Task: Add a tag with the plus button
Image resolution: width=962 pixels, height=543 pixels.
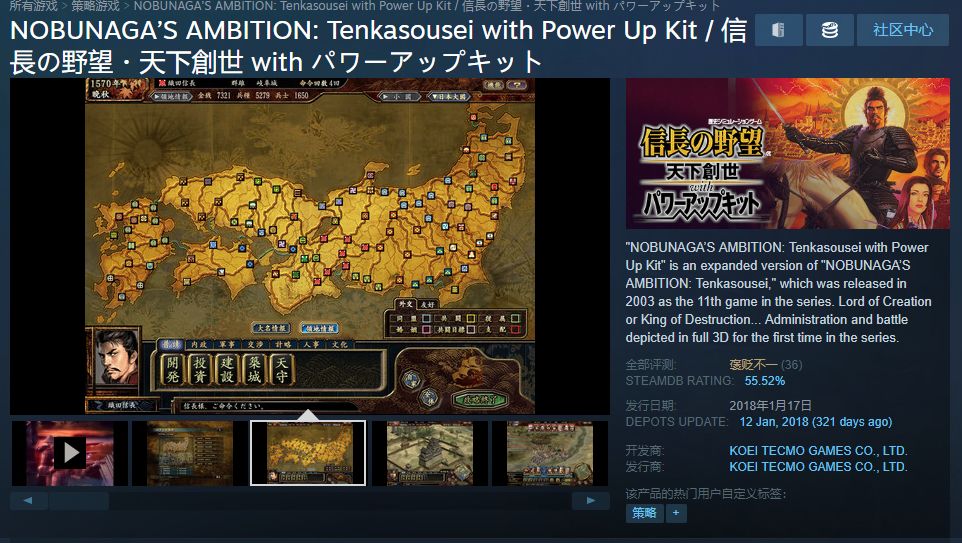Action: [675, 513]
